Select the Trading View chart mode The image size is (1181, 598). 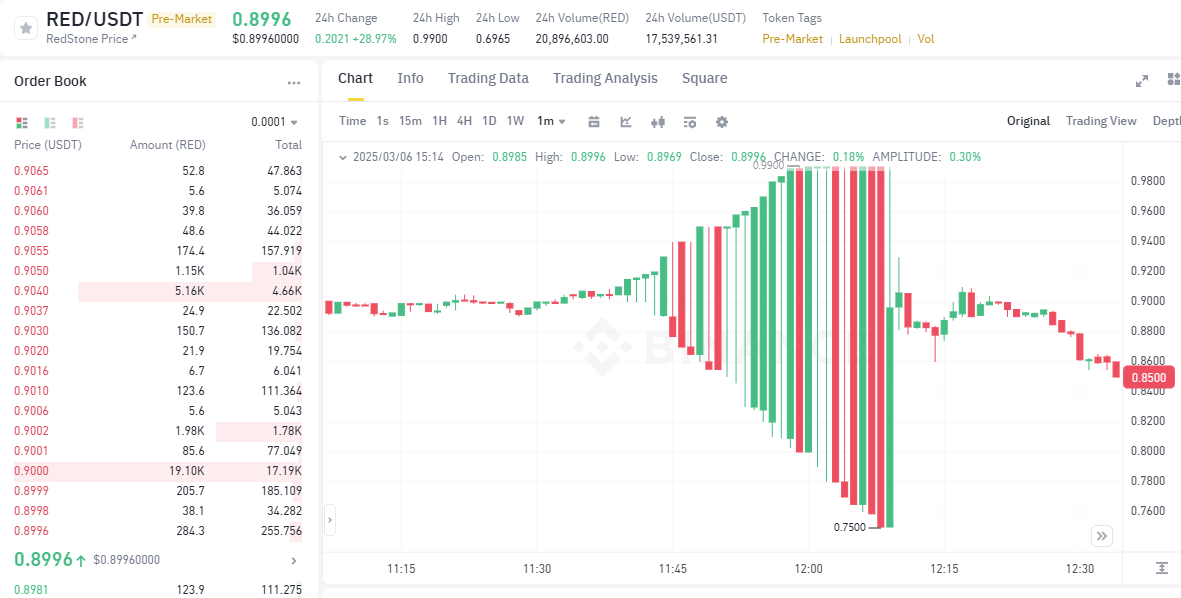(x=1101, y=121)
